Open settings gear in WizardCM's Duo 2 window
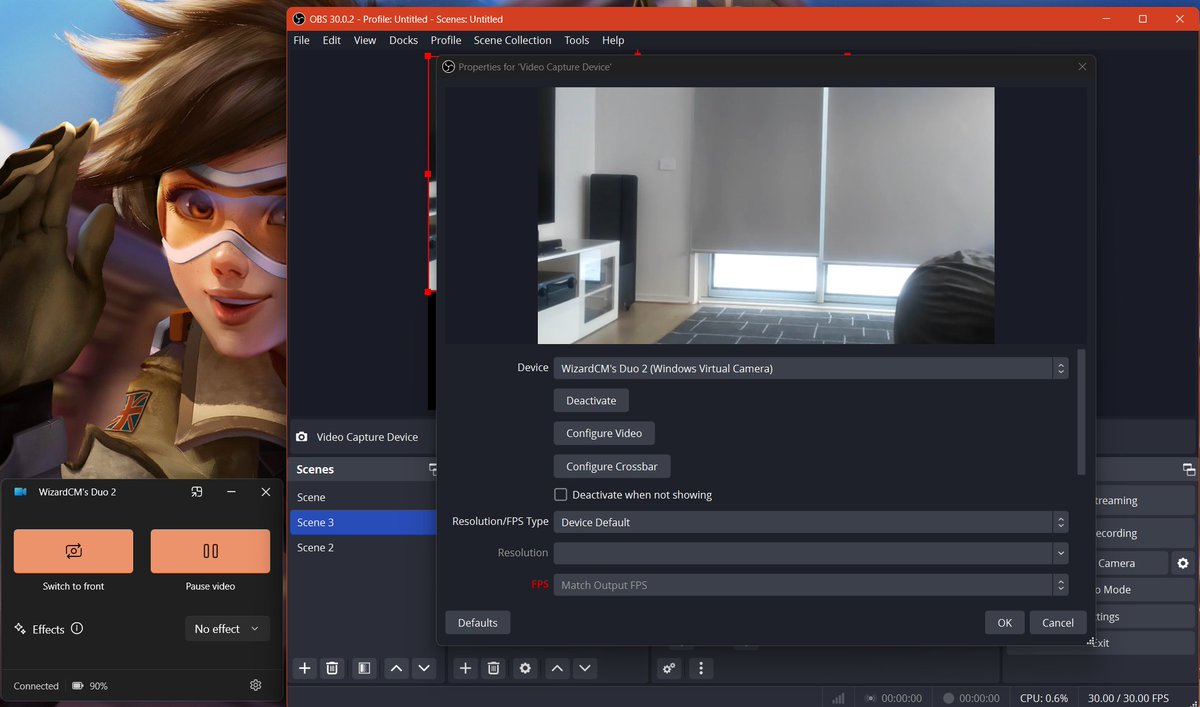Screen dimensions: 1200x707 pyautogui.click(x=256, y=685)
